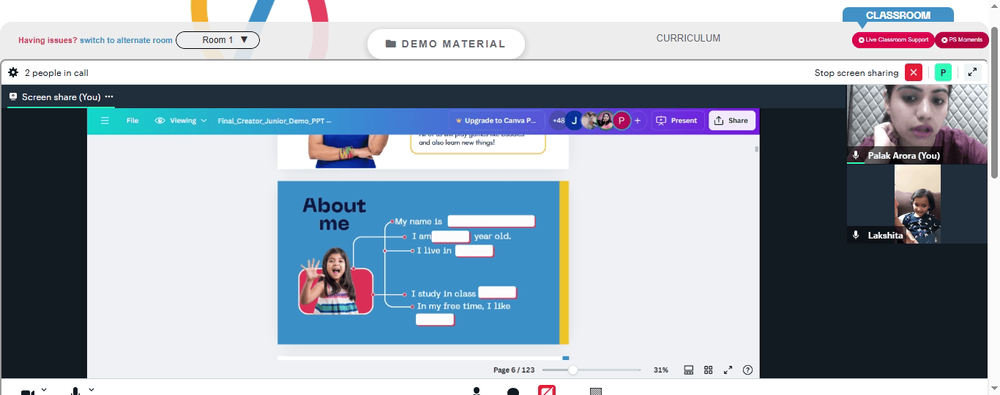Screen dimensions: 1000x395
Task: Toggle the red screen share button
Action: 547,391
